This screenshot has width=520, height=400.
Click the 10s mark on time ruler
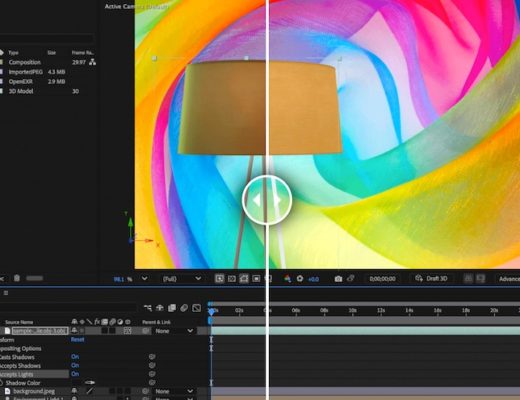click(x=352, y=310)
